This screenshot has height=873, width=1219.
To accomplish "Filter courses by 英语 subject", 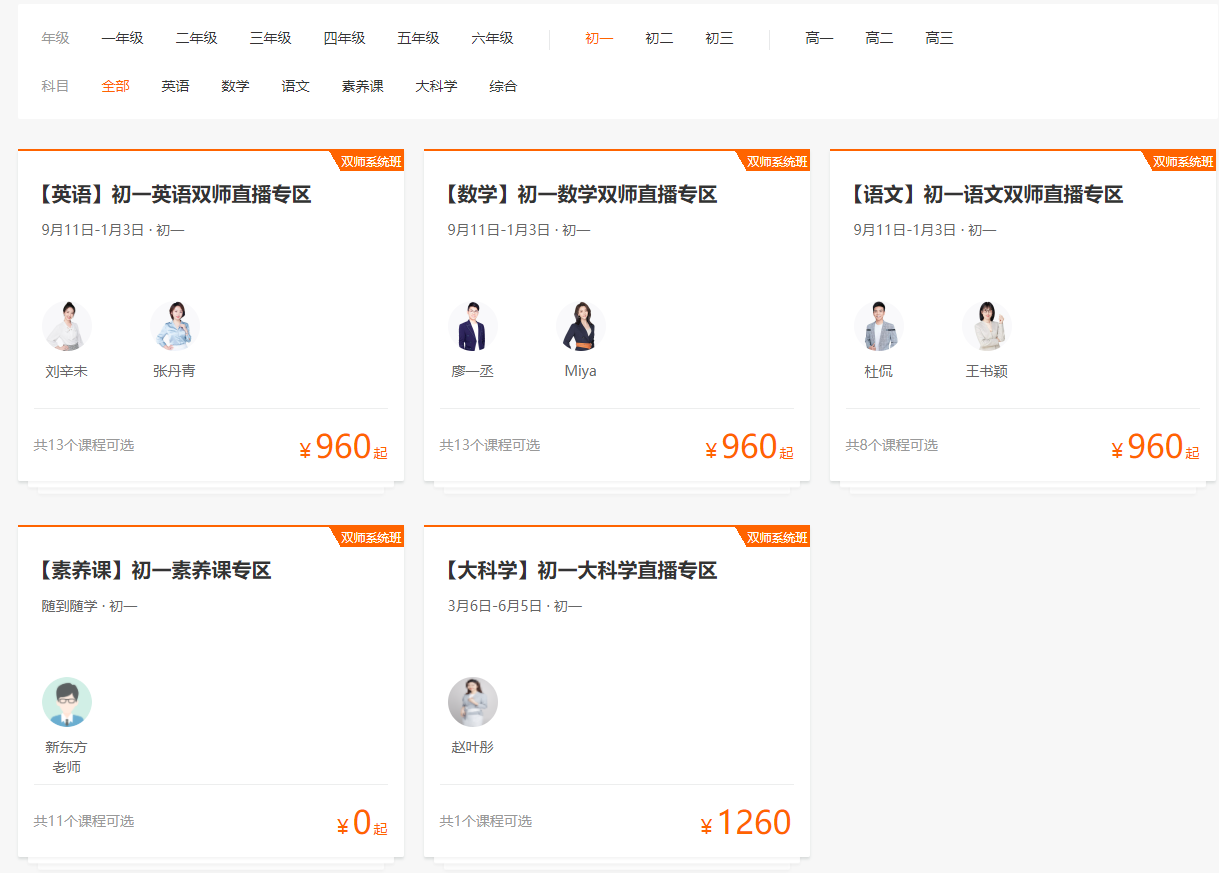I will (175, 86).
